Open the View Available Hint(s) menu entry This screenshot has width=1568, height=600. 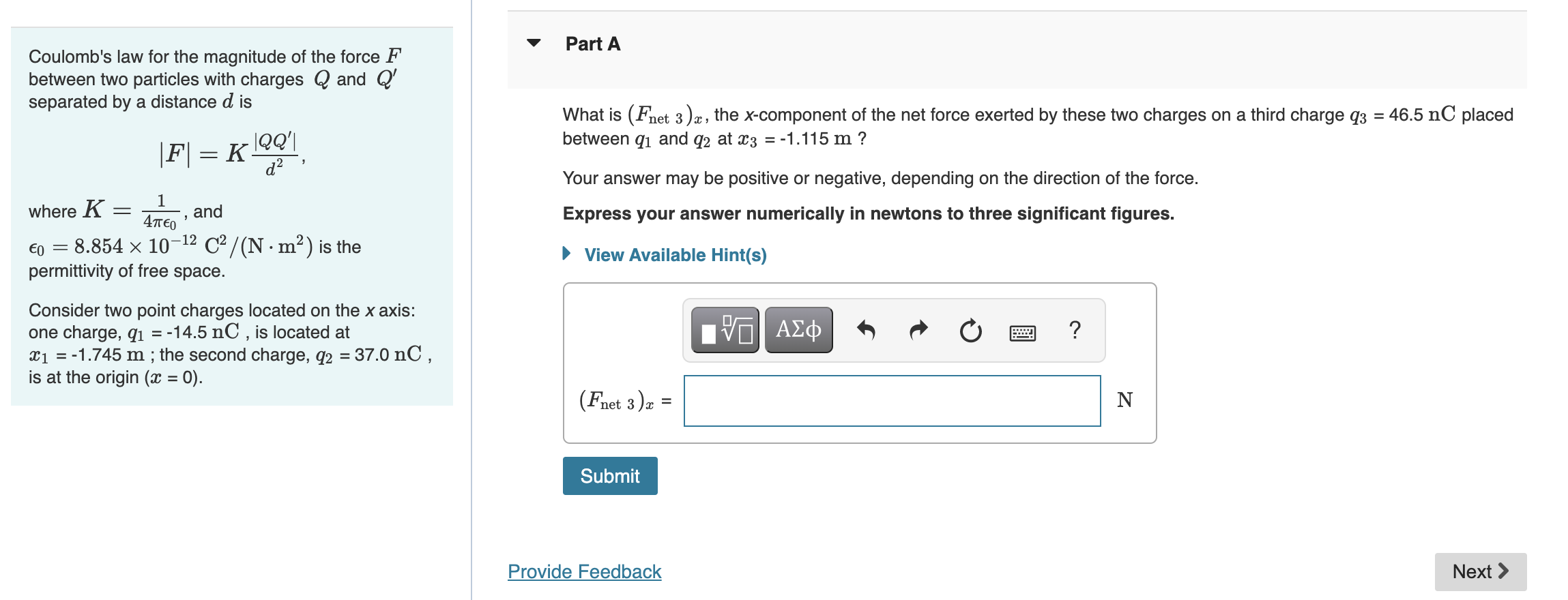(x=674, y=255)
